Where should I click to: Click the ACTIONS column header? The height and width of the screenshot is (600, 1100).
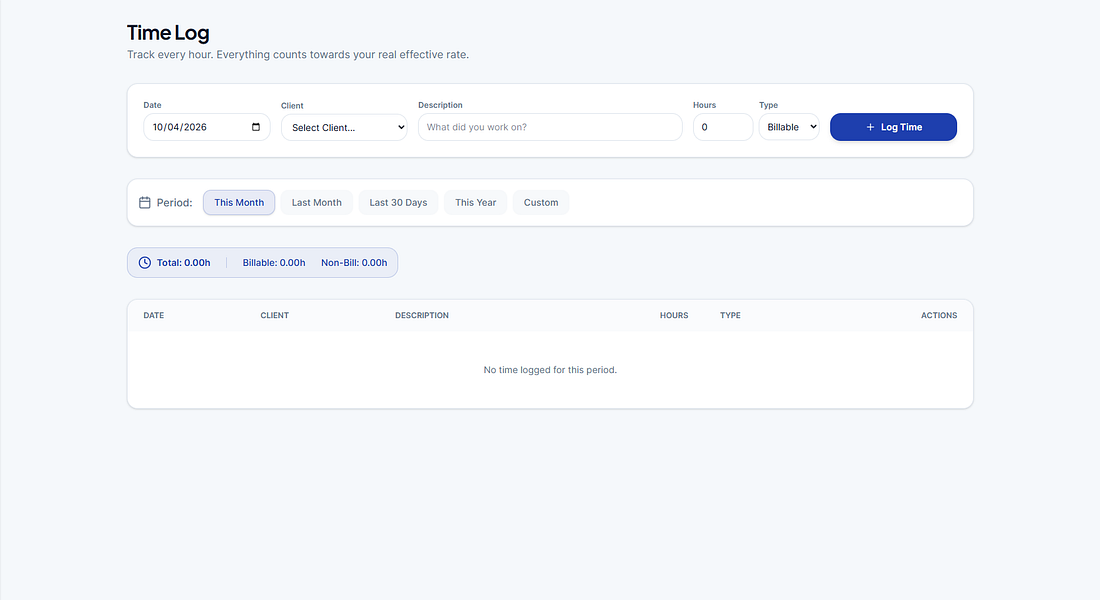click(x=939, y=315)
